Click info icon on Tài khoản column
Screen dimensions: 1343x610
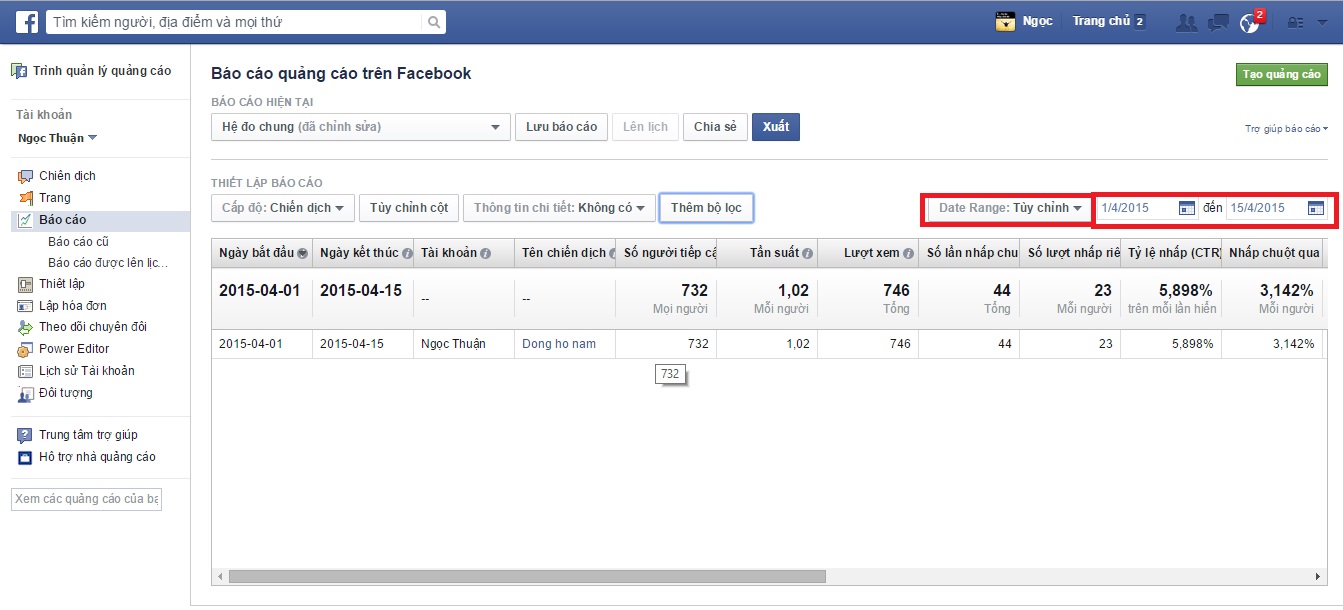pyautogui.click(x=485, y=254)
